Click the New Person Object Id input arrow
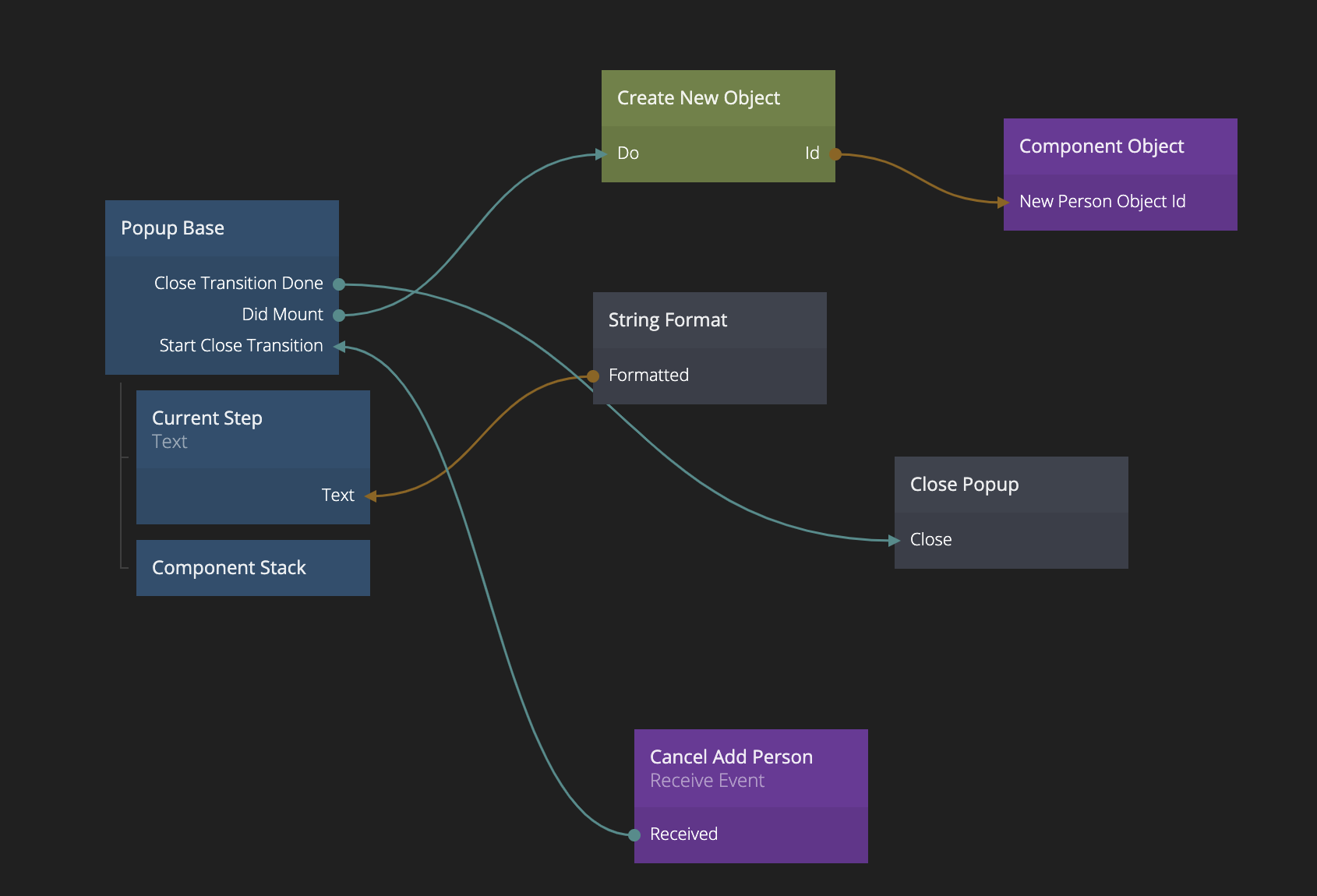The width and height of the screenshot is (1317, 896). pyautogui.click(x=1004, y=203)
